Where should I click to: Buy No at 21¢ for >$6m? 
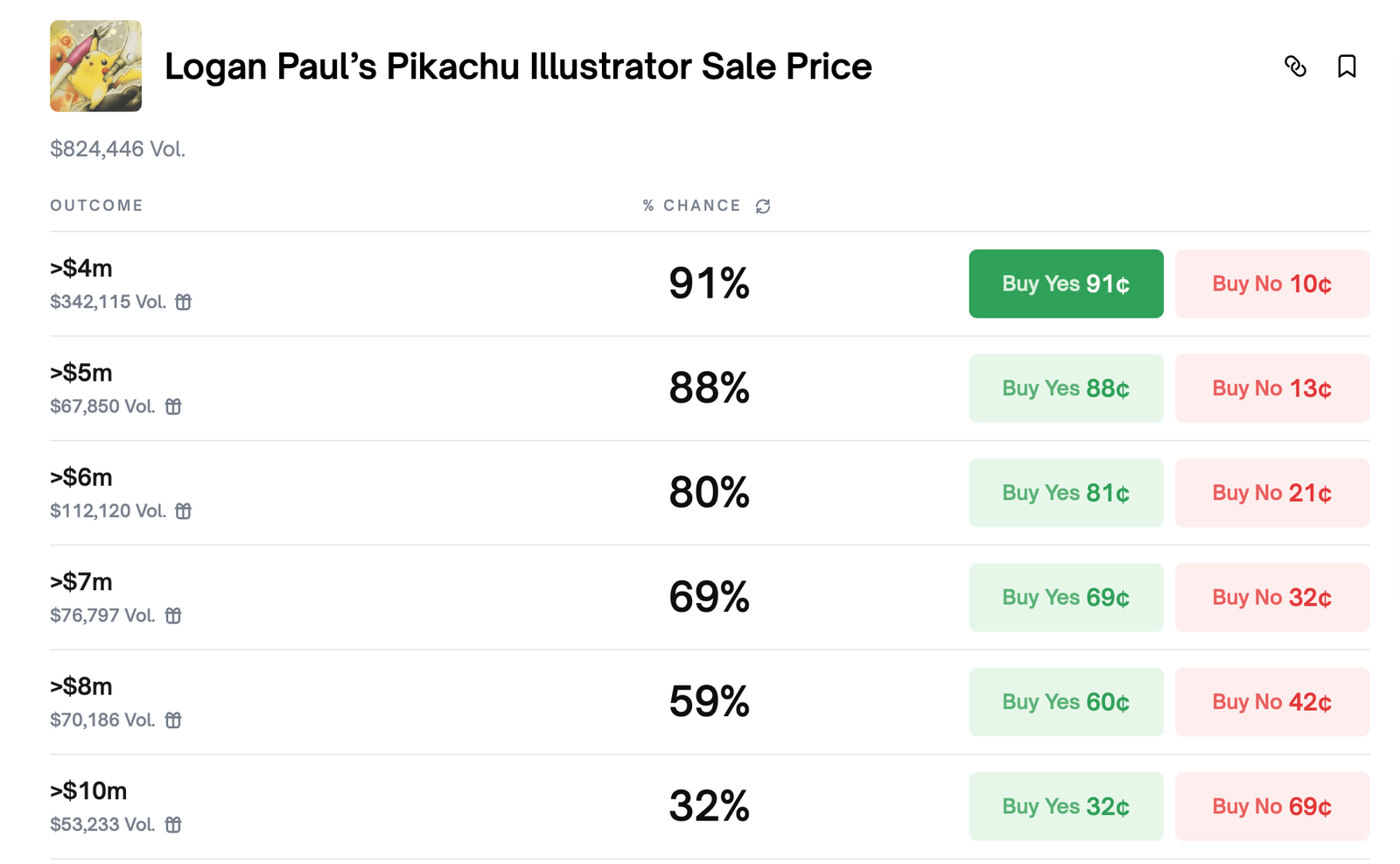1271,492
